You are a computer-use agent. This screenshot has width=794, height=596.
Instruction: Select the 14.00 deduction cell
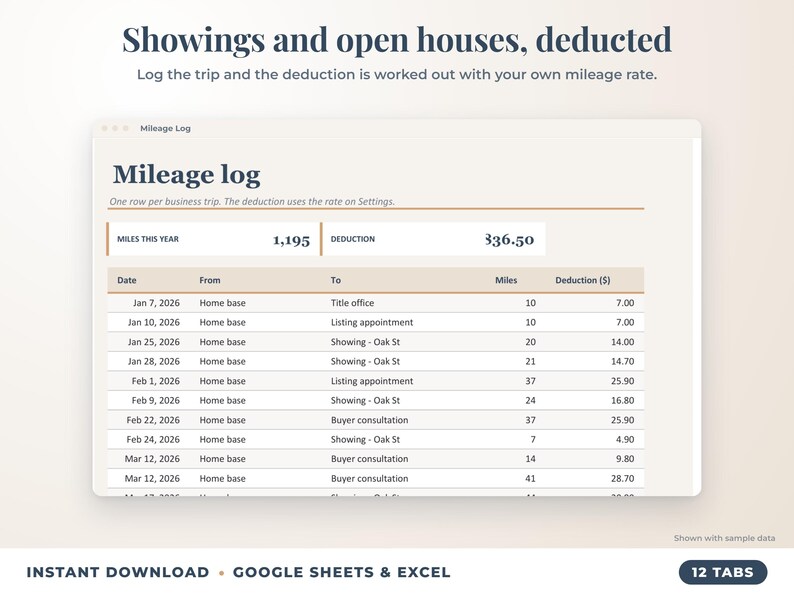pos(622,342)
